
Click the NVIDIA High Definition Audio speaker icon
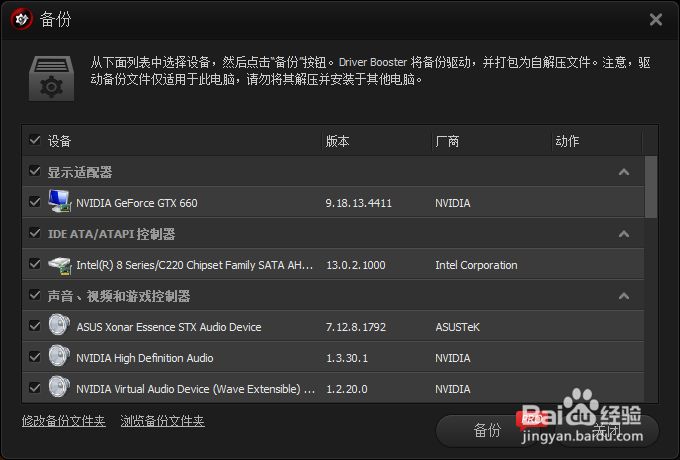click(x=59, y=356)
